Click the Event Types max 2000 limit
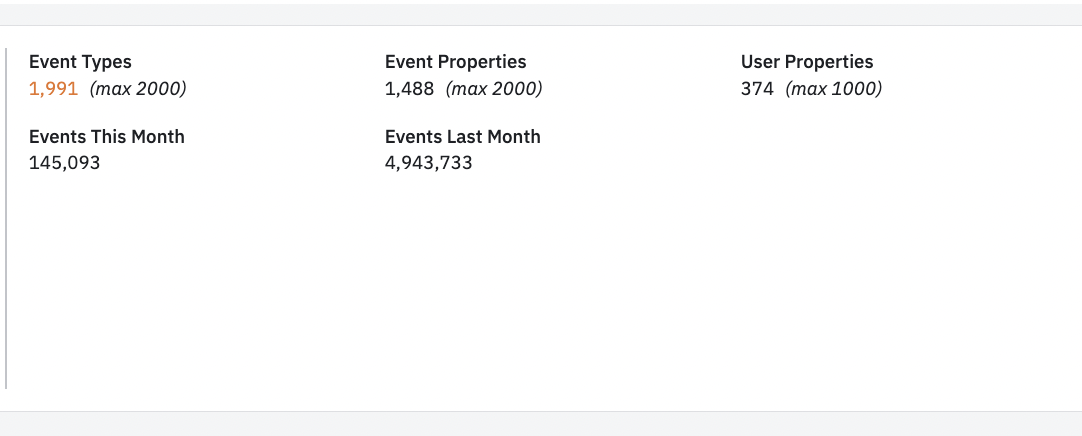Screen dimensions: 1082x436 [x=138, y=89]
